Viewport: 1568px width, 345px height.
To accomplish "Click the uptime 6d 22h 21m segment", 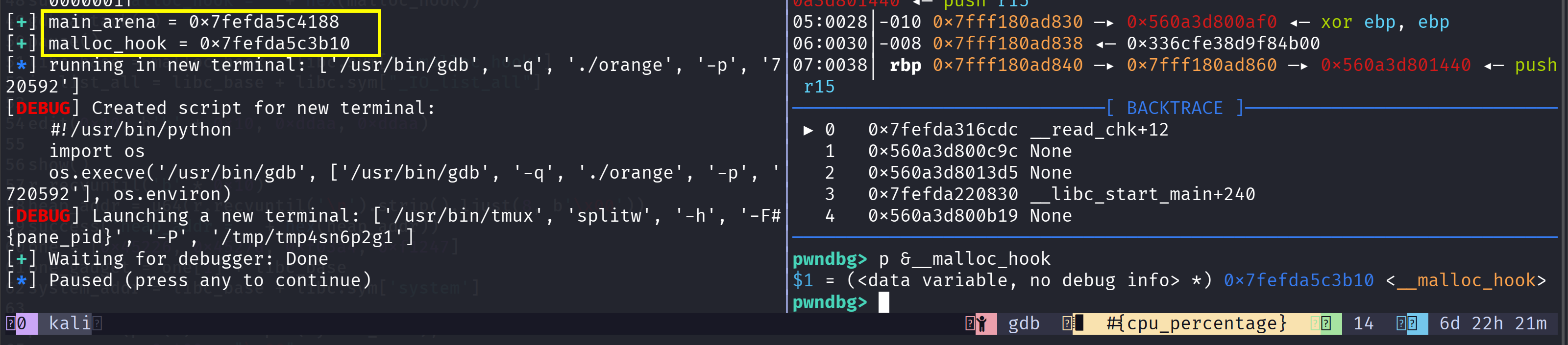I will [1493, 323].
